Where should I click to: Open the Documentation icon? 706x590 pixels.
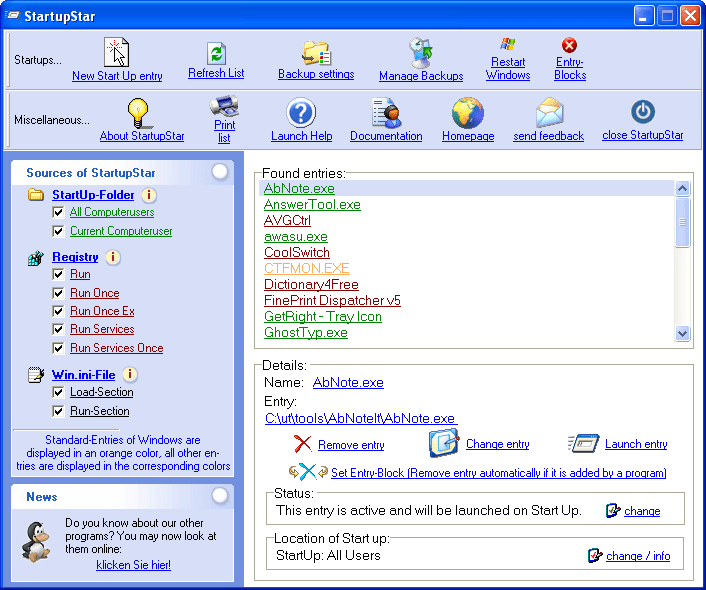pyautogui.click(x=386, y=113)
